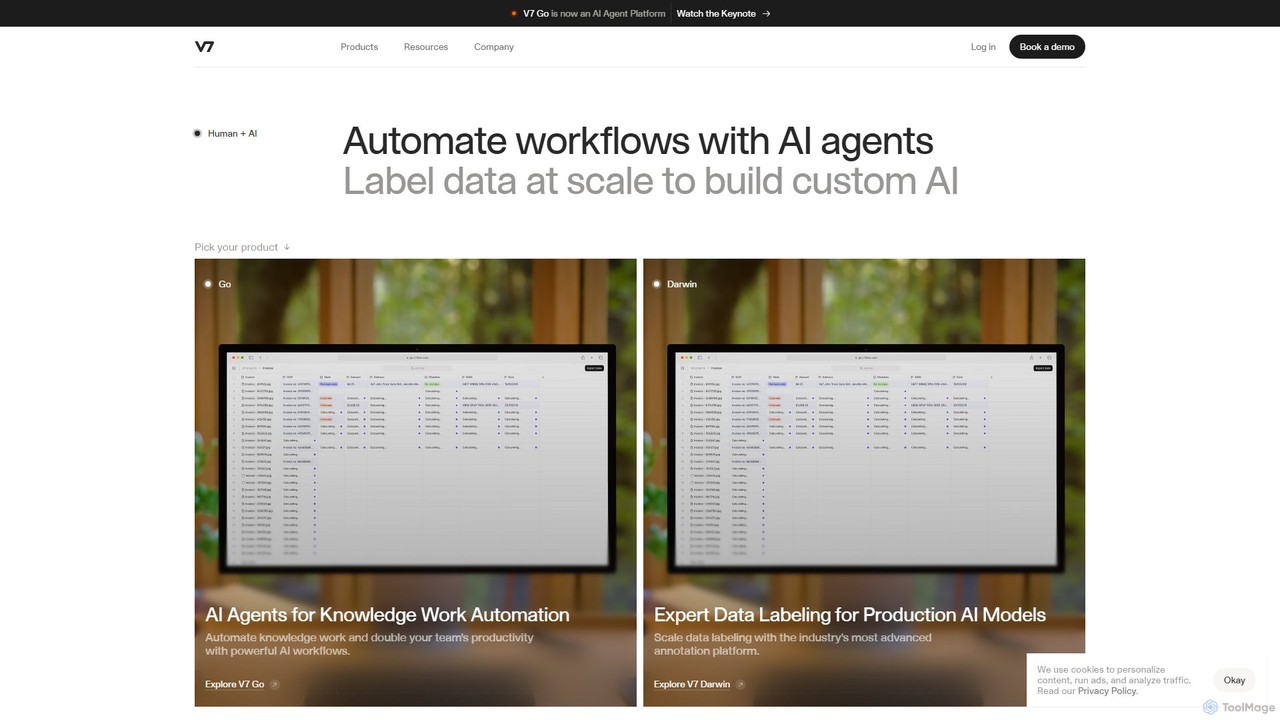Click the Darwin product screenshot thumbnail

pyautogui.click(x=865, y=459)
